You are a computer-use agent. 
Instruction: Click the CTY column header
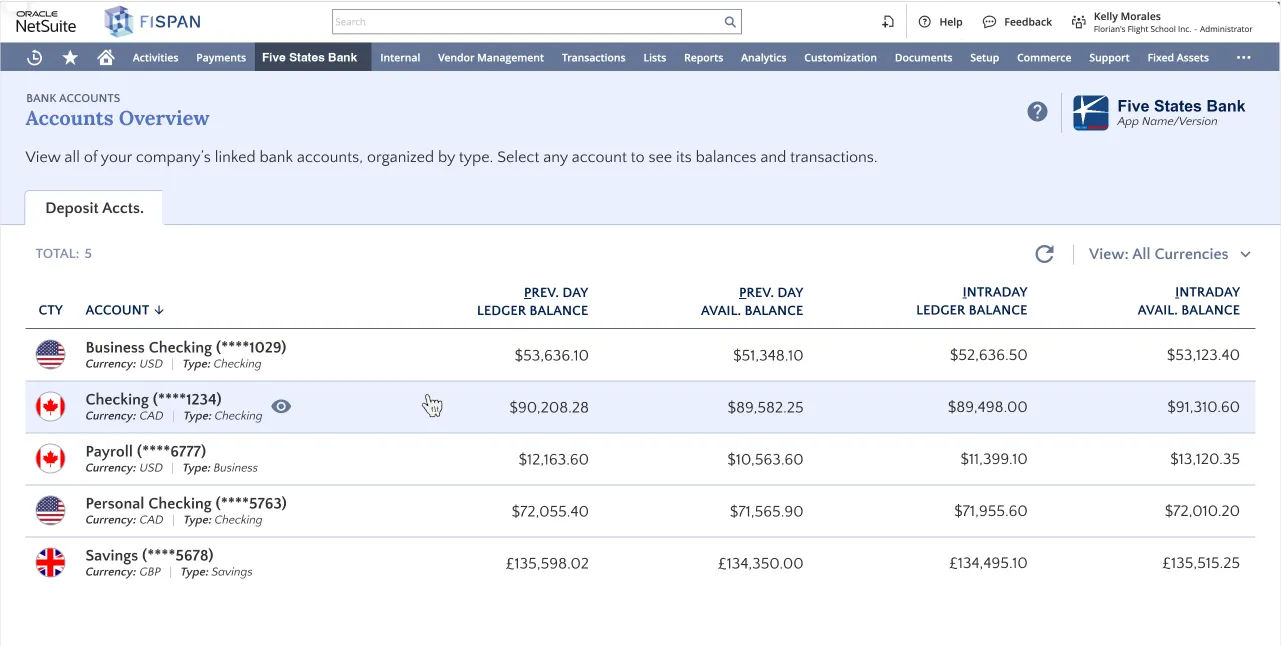[x=51, y=310]
